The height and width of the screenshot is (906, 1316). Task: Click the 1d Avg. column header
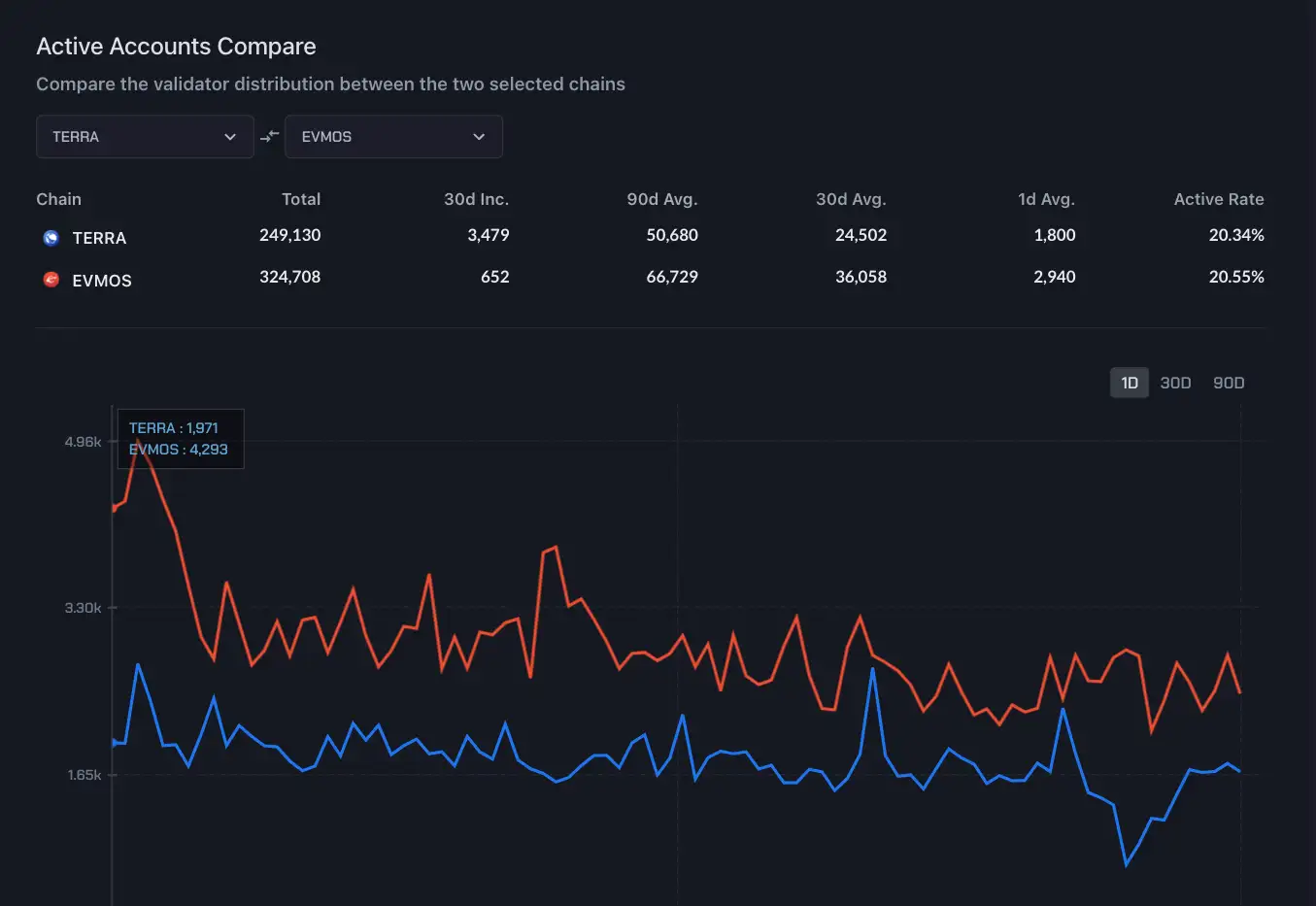coord(1045,199)
